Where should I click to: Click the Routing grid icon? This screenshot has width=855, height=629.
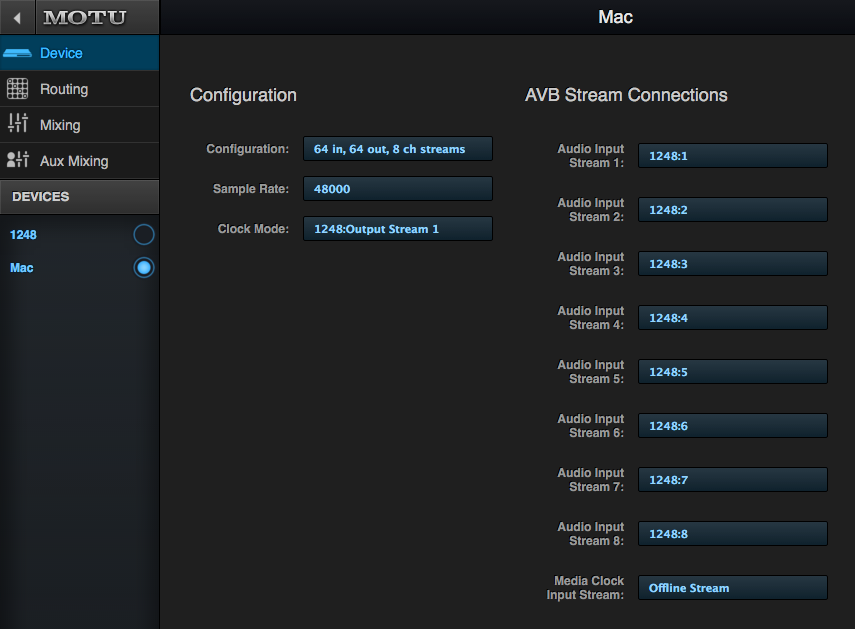pyautogui.click(x=17, y=89)
